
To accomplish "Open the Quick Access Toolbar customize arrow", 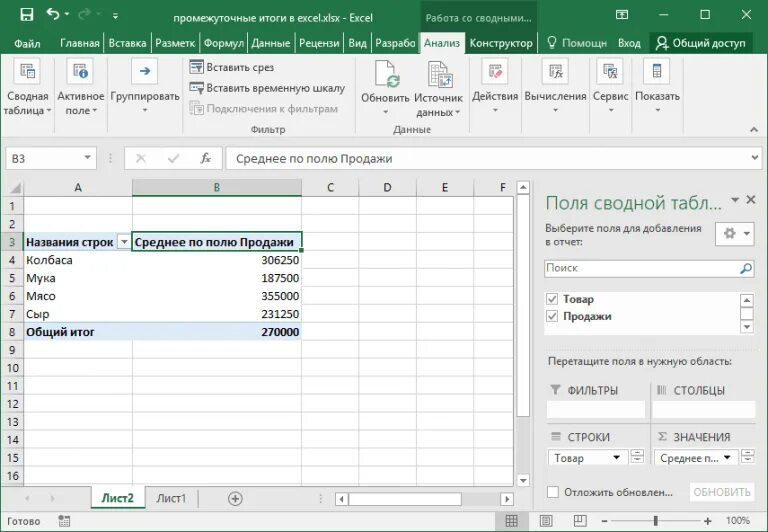I will (115, 16).
